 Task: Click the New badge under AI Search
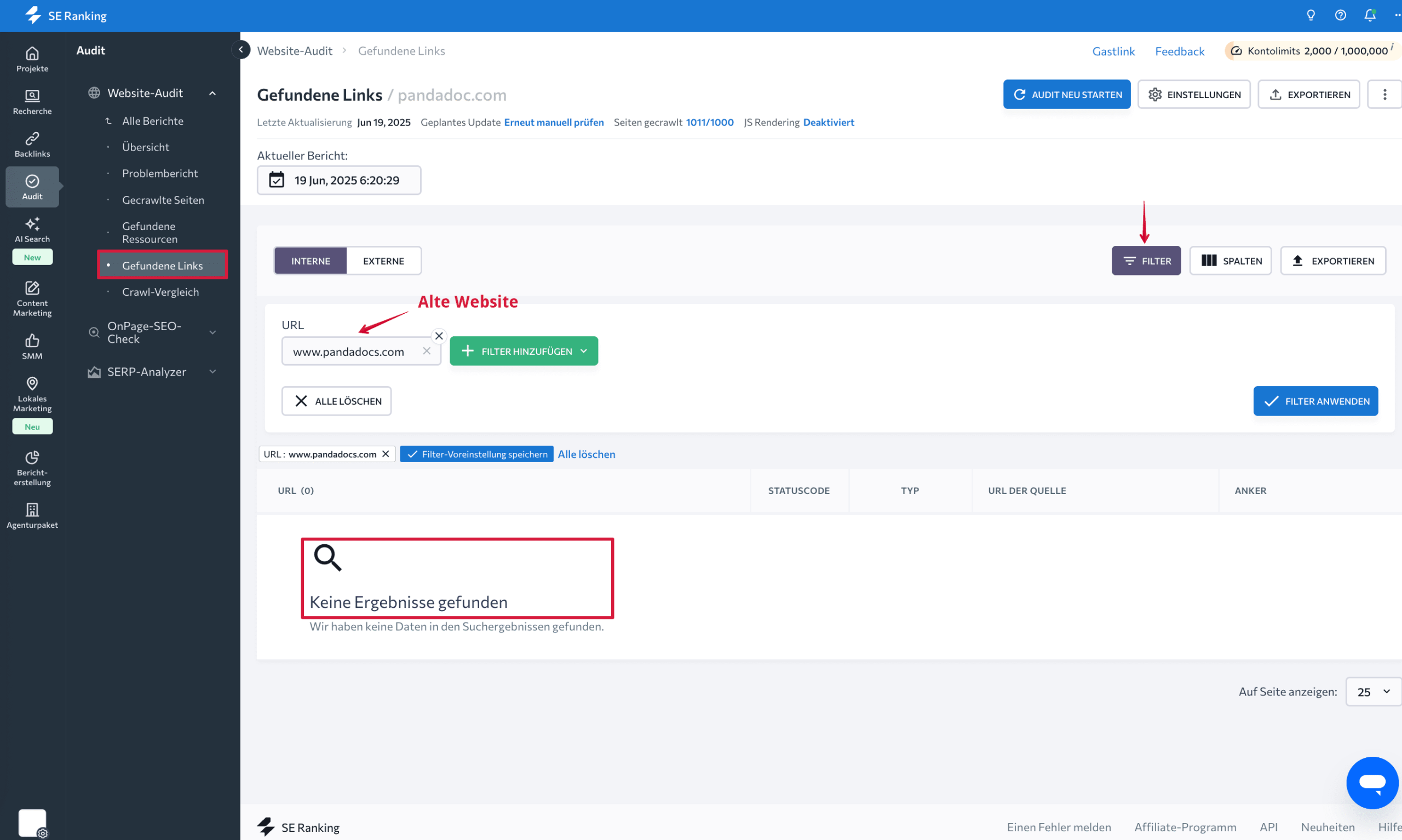pyautogui.click(x=32, y=257)
